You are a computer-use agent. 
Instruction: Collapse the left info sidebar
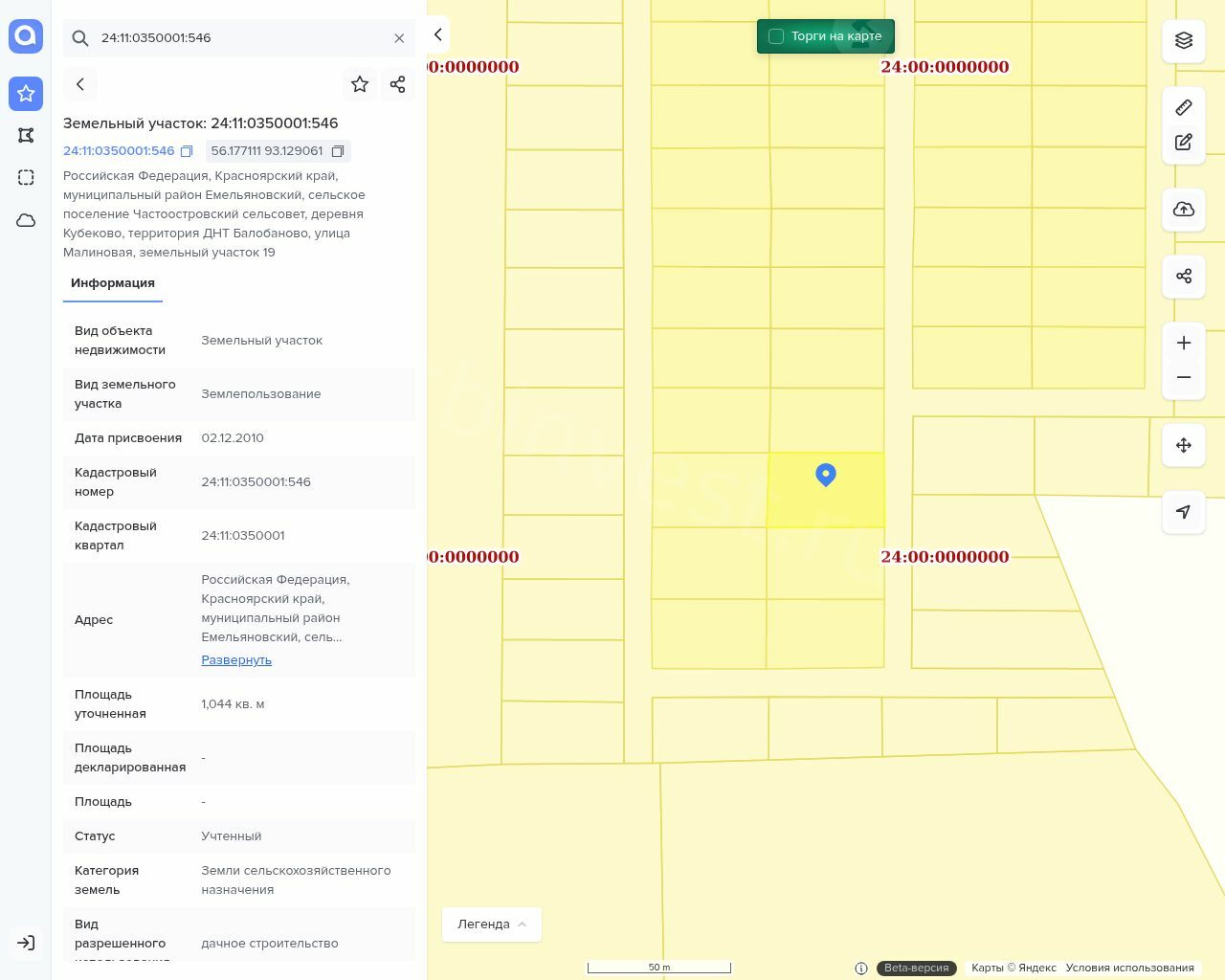coord(438,34)
